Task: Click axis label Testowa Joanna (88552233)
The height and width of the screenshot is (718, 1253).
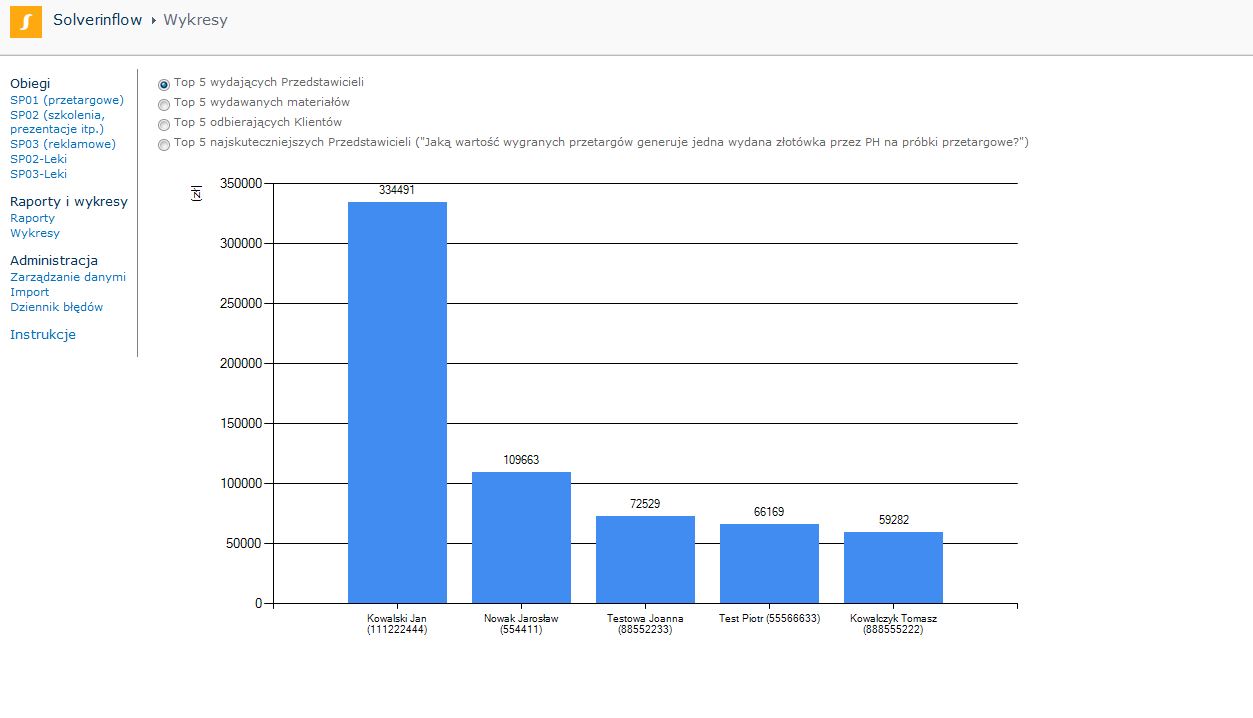Action: [x=645, y=624]
